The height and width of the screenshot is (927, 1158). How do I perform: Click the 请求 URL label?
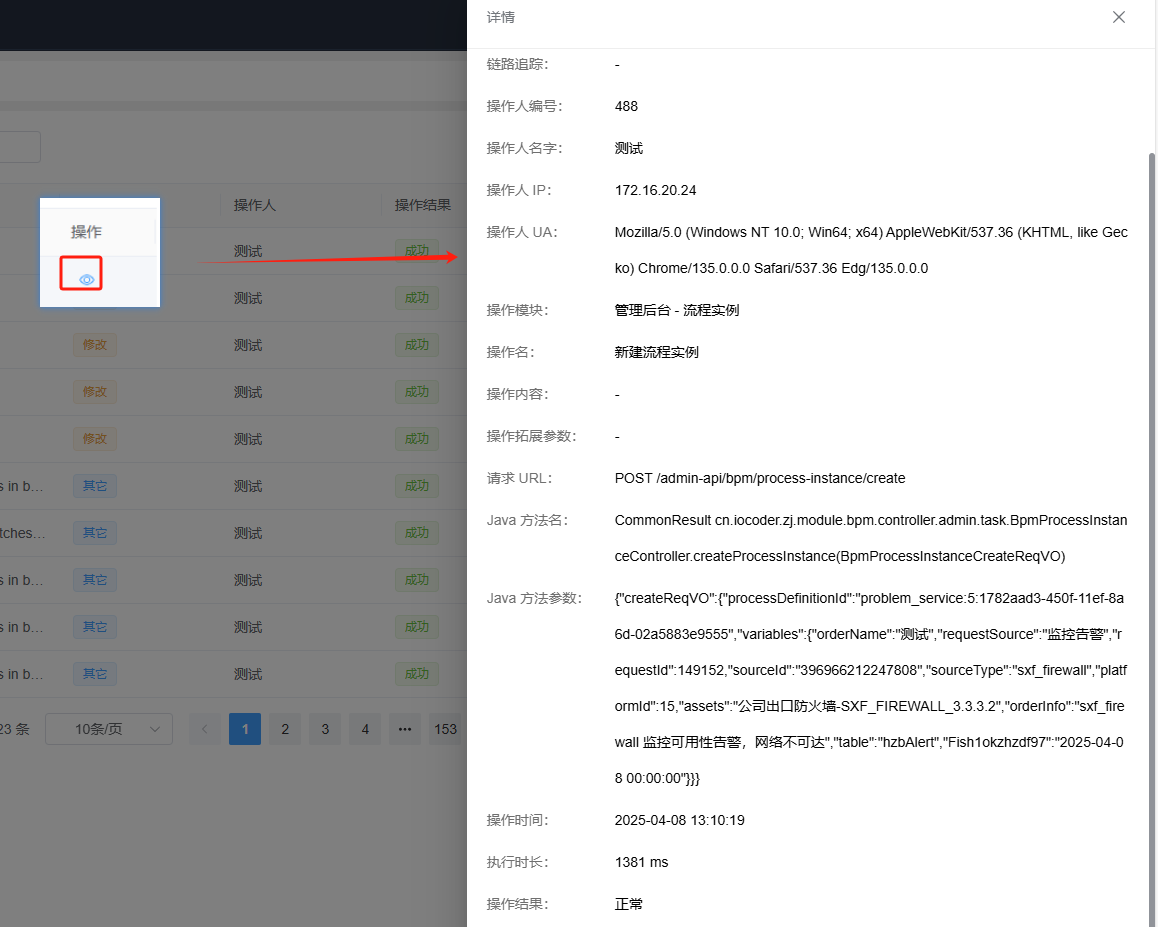(519, 479)
